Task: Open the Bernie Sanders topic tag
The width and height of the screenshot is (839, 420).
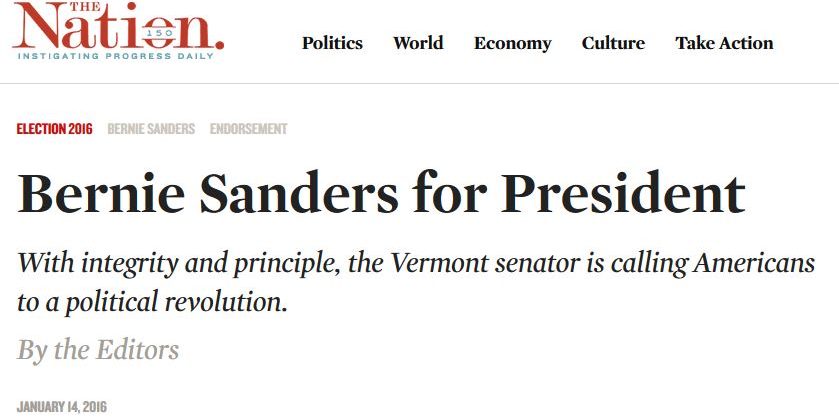Action: pos(151,129)
